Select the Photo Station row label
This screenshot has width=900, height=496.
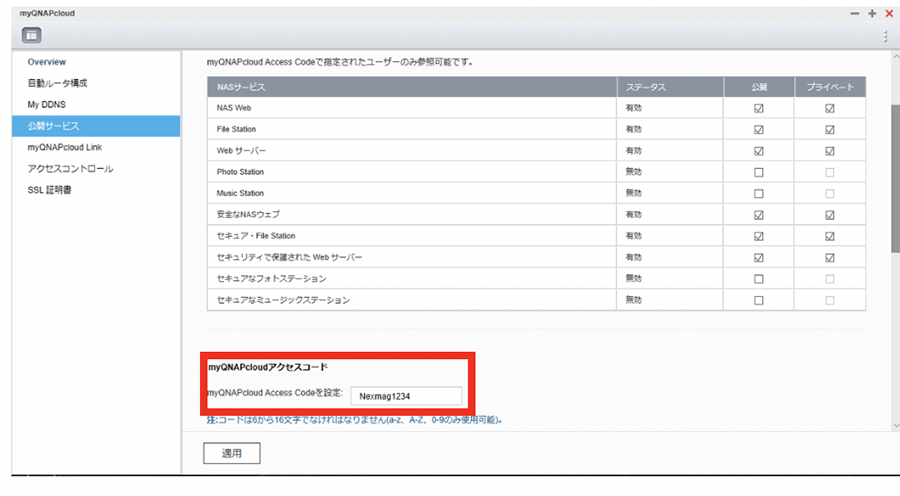point(240,172)
